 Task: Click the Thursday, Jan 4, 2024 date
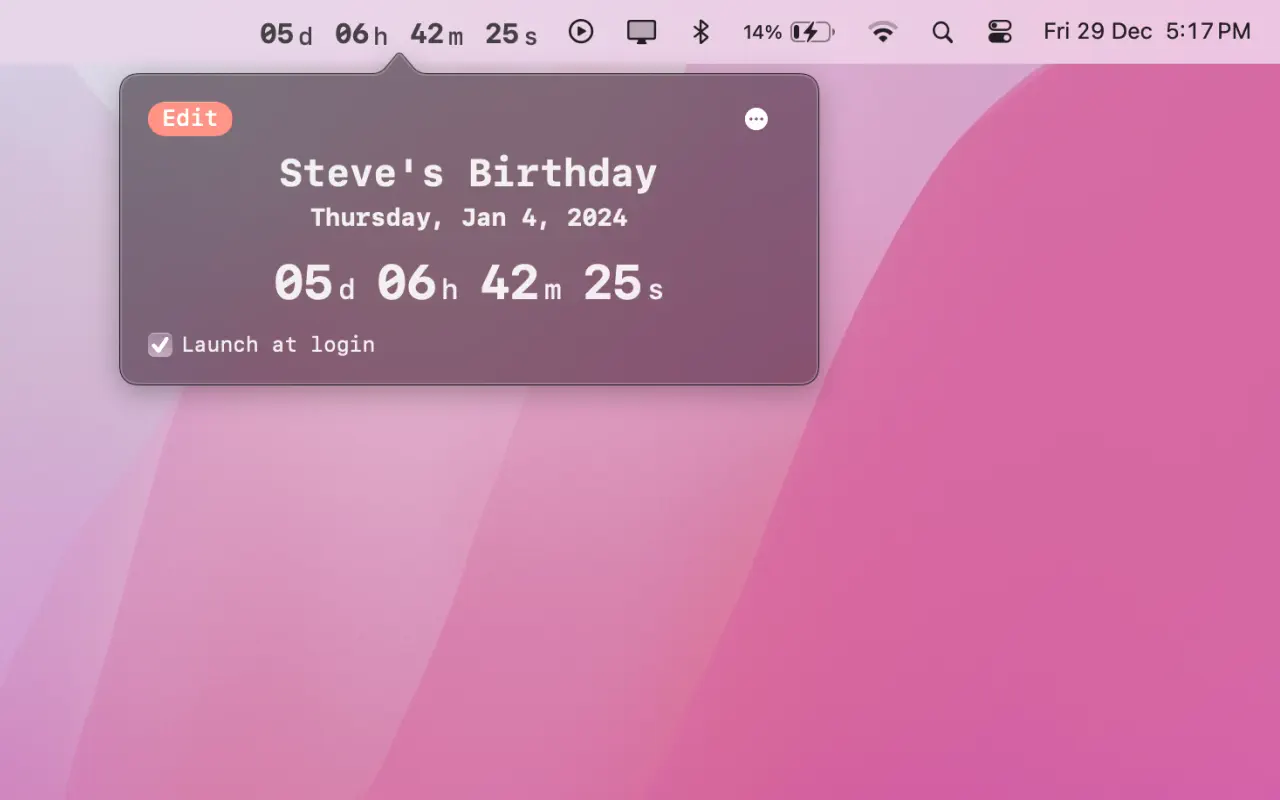(468, 218)
